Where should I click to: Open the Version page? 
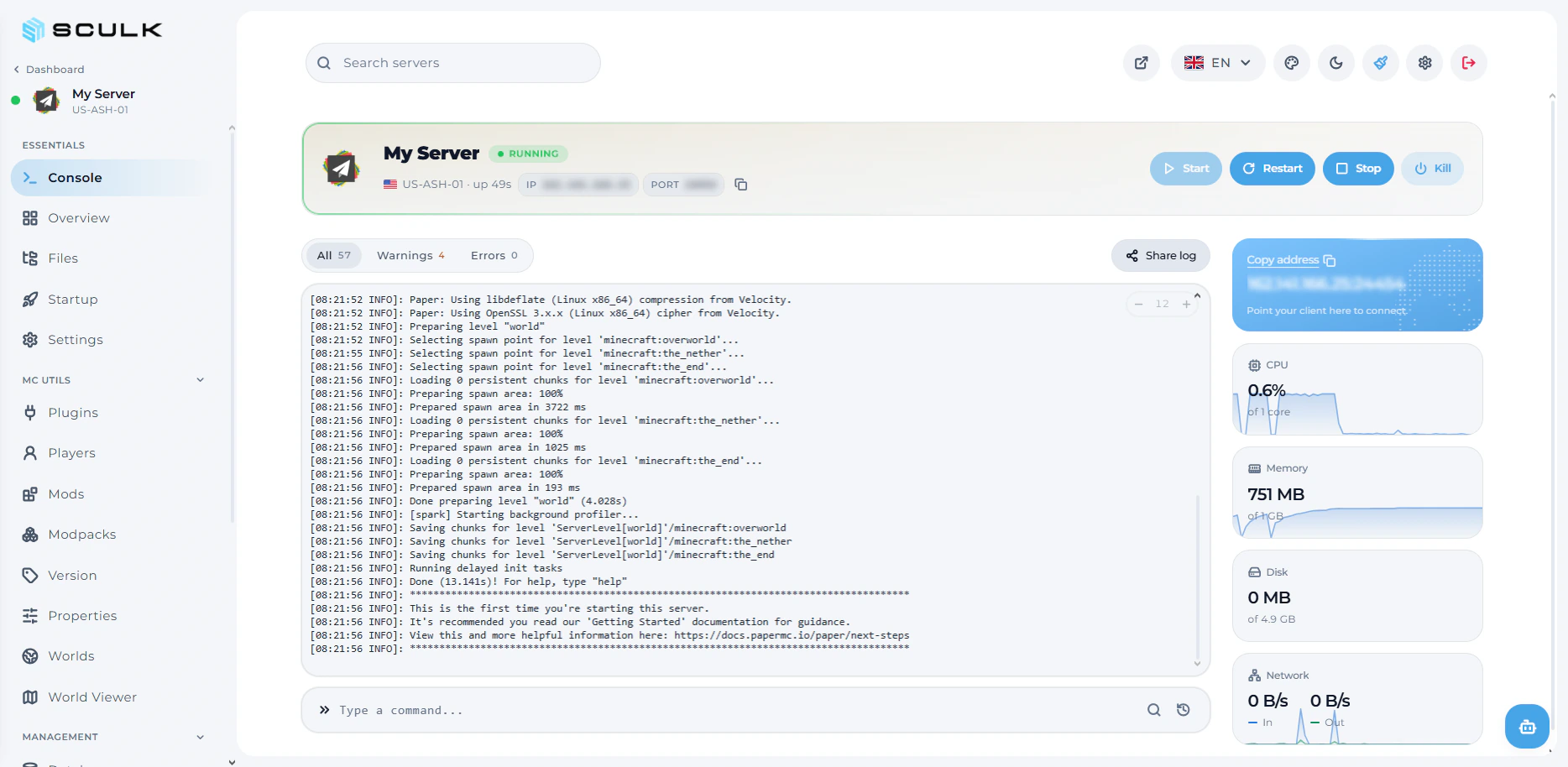coord(111,576)
